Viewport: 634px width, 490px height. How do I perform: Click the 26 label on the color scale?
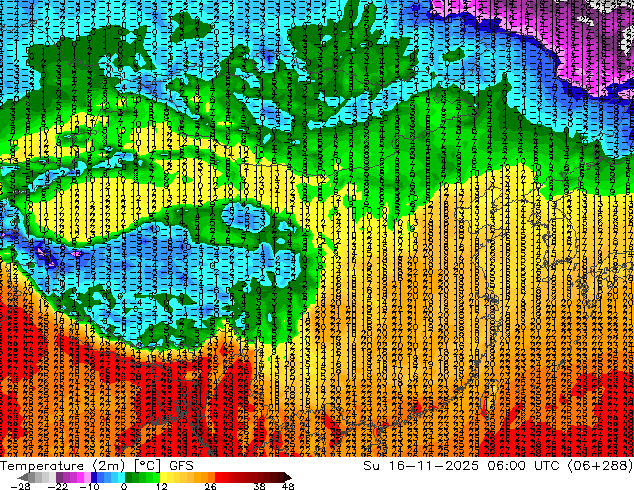pyautogui.click(x=210, y=486)
